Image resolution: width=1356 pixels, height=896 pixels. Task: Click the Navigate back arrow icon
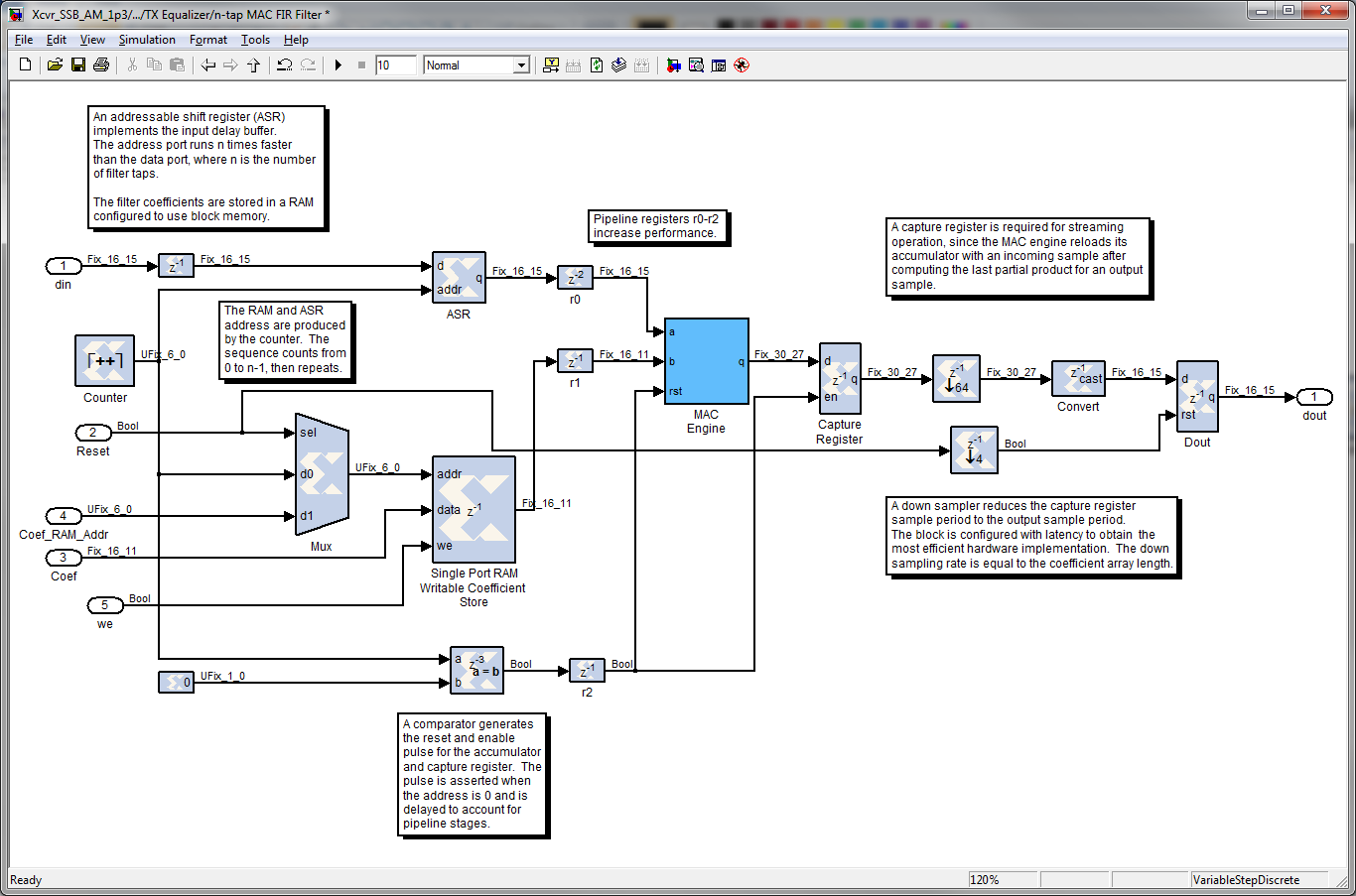pos(208,65)
